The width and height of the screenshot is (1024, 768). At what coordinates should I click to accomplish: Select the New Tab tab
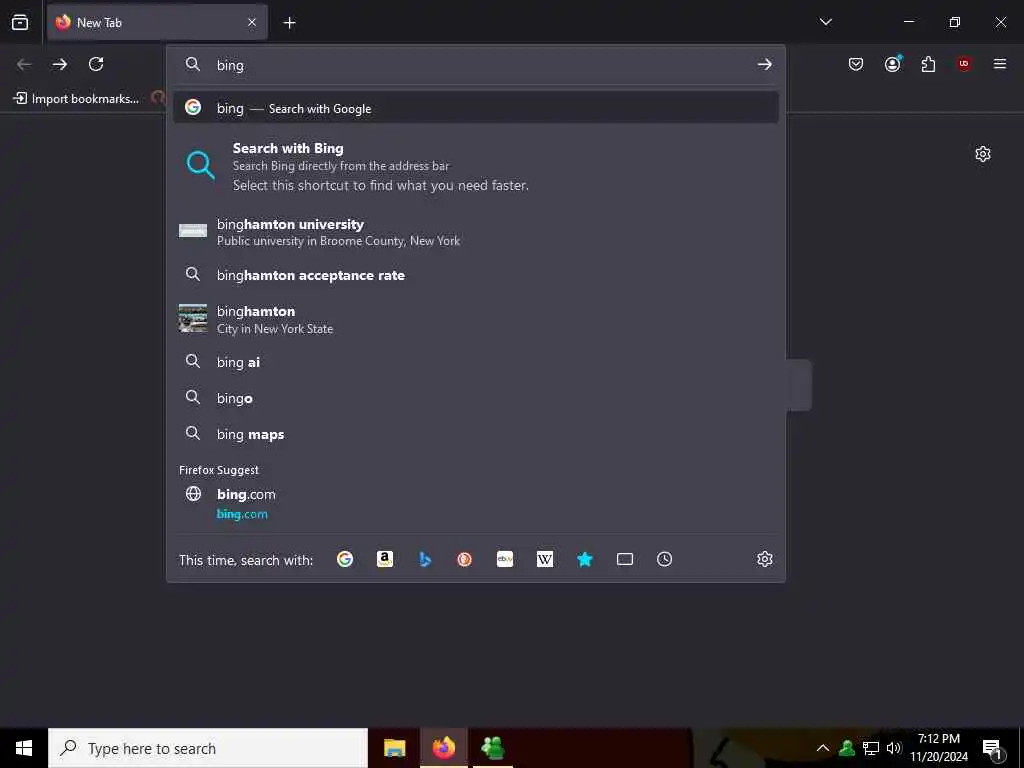tap(157, 22)
